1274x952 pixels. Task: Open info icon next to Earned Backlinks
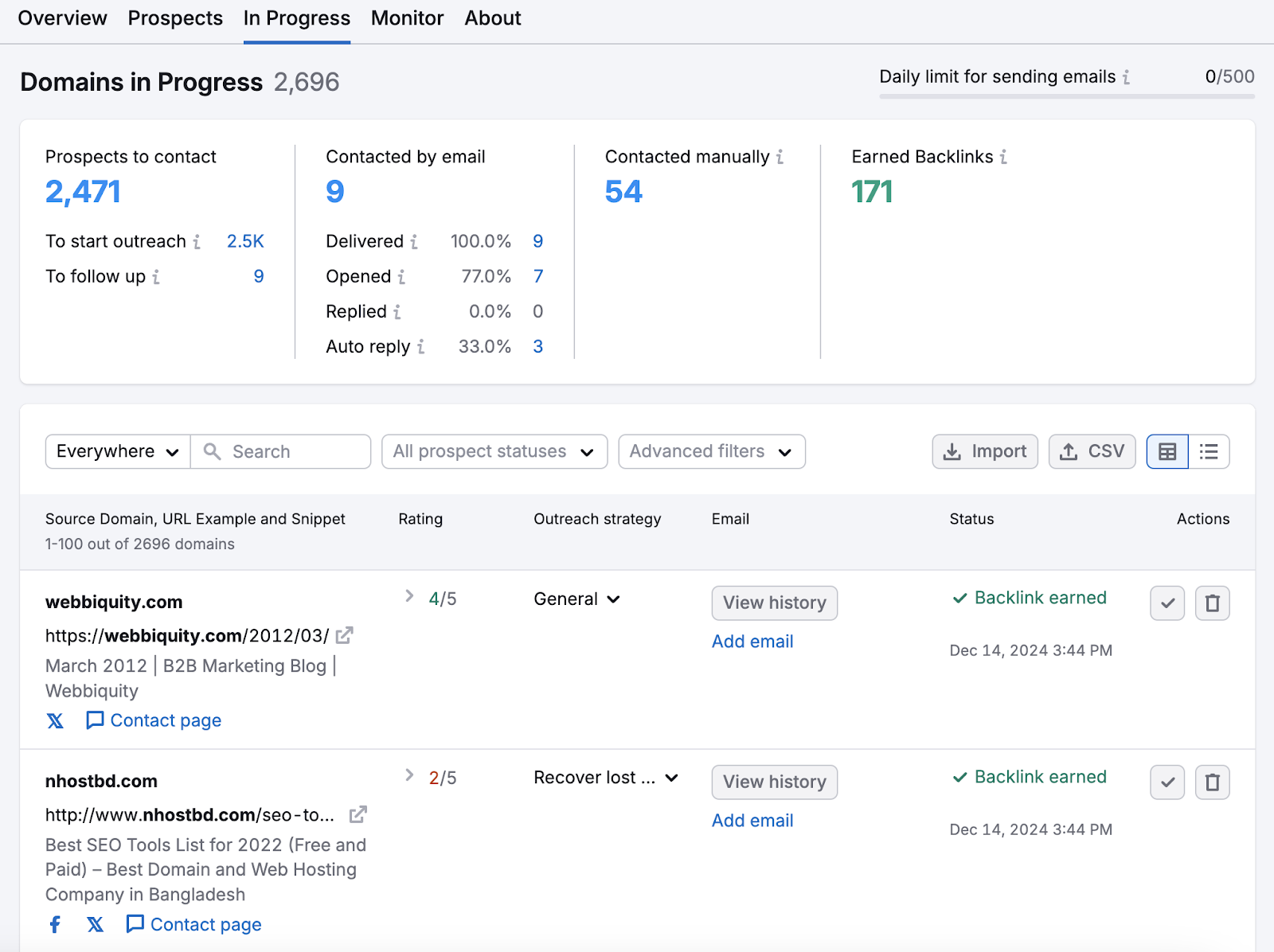(1003, 158)
